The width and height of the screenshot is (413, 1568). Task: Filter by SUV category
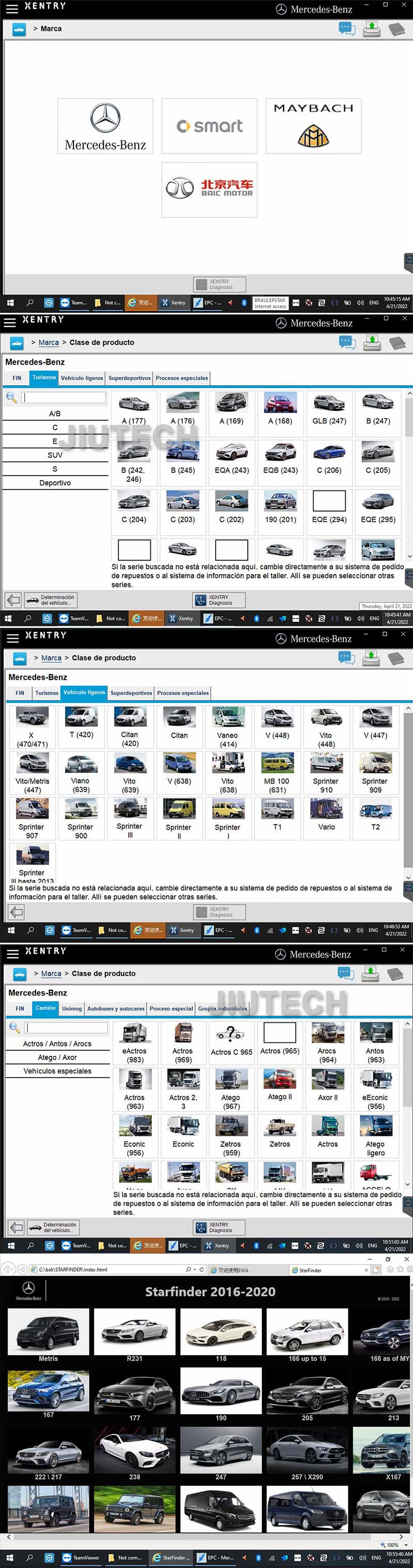coord(55,455)
